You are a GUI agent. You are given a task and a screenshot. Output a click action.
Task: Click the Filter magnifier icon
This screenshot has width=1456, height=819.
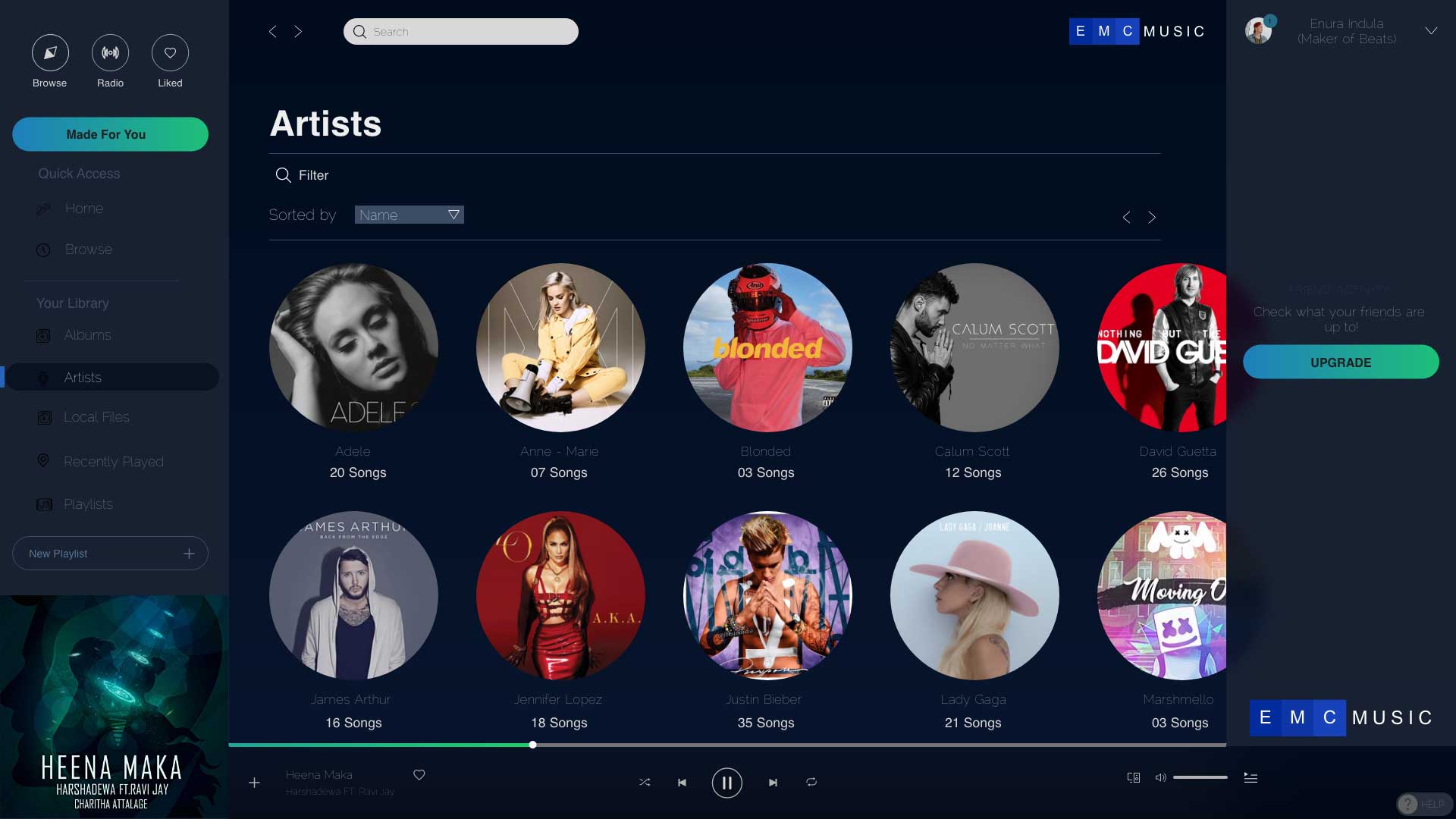283,175
